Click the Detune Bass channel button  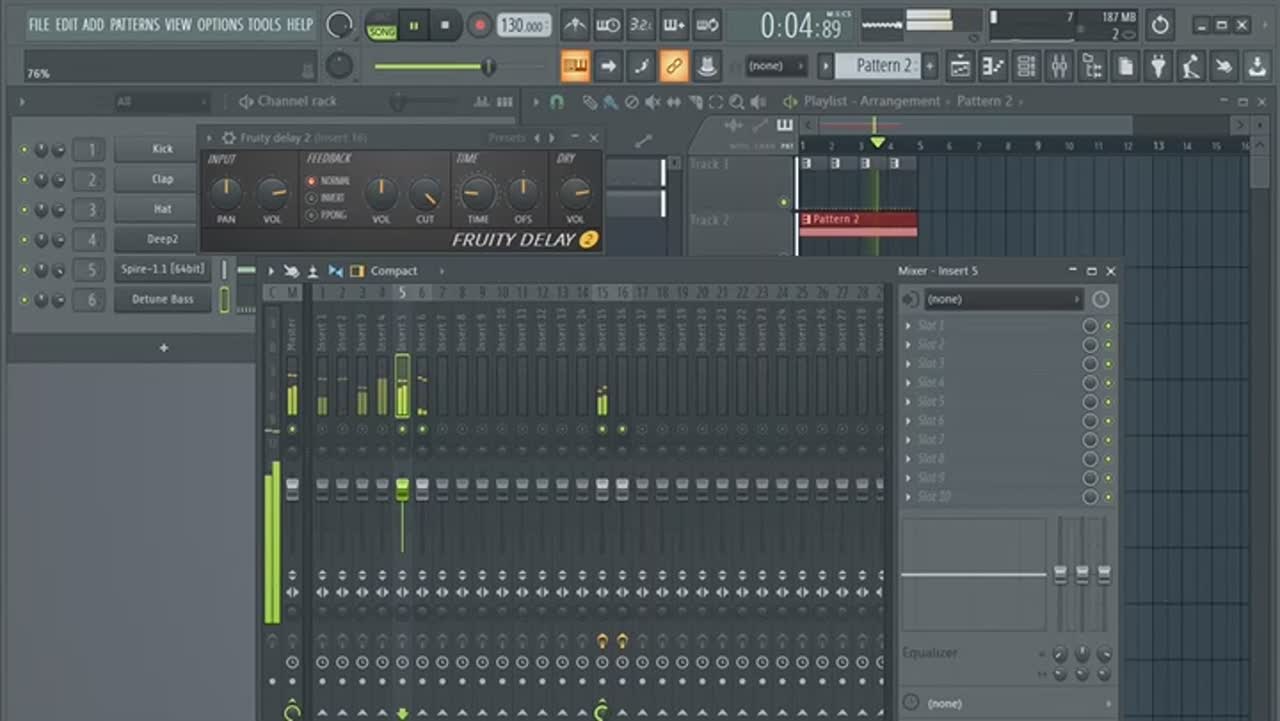coord(162,299)
